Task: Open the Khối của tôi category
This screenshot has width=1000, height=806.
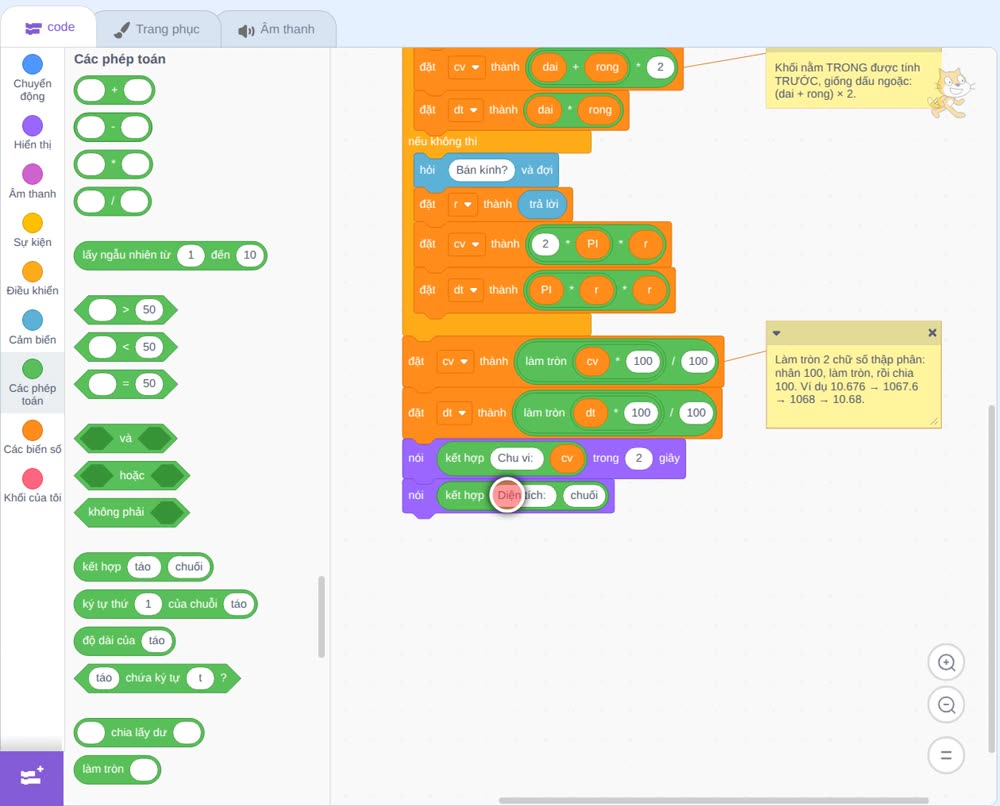Action: tap(32, 485)
